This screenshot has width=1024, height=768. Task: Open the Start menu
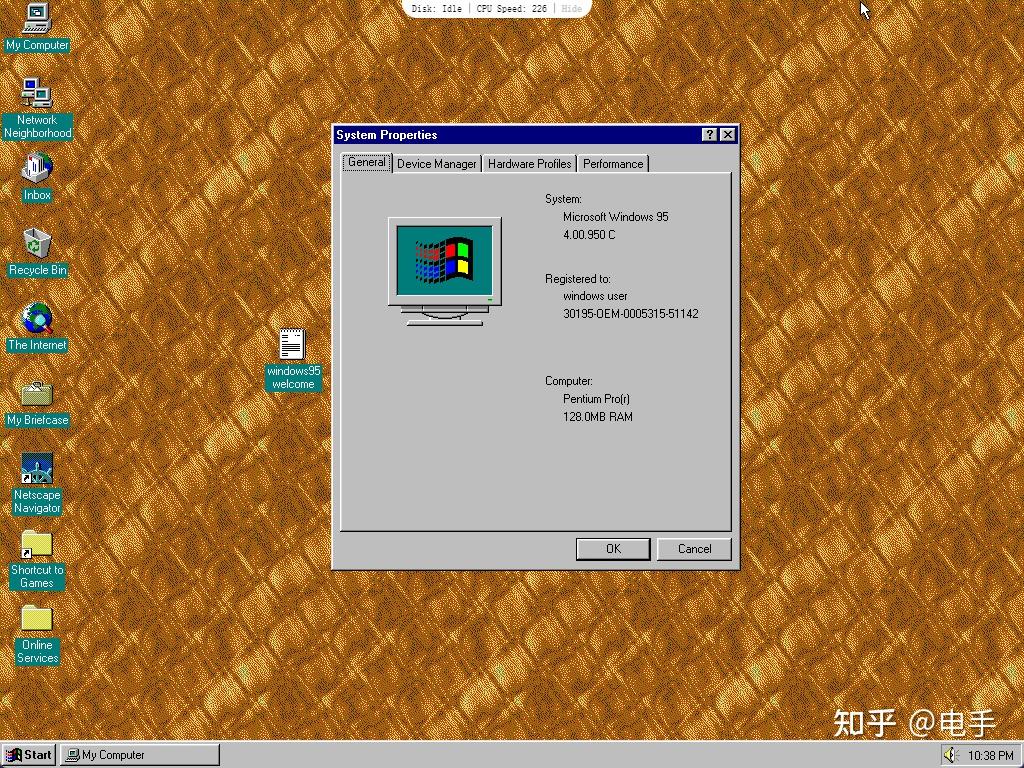pos(27,754)
